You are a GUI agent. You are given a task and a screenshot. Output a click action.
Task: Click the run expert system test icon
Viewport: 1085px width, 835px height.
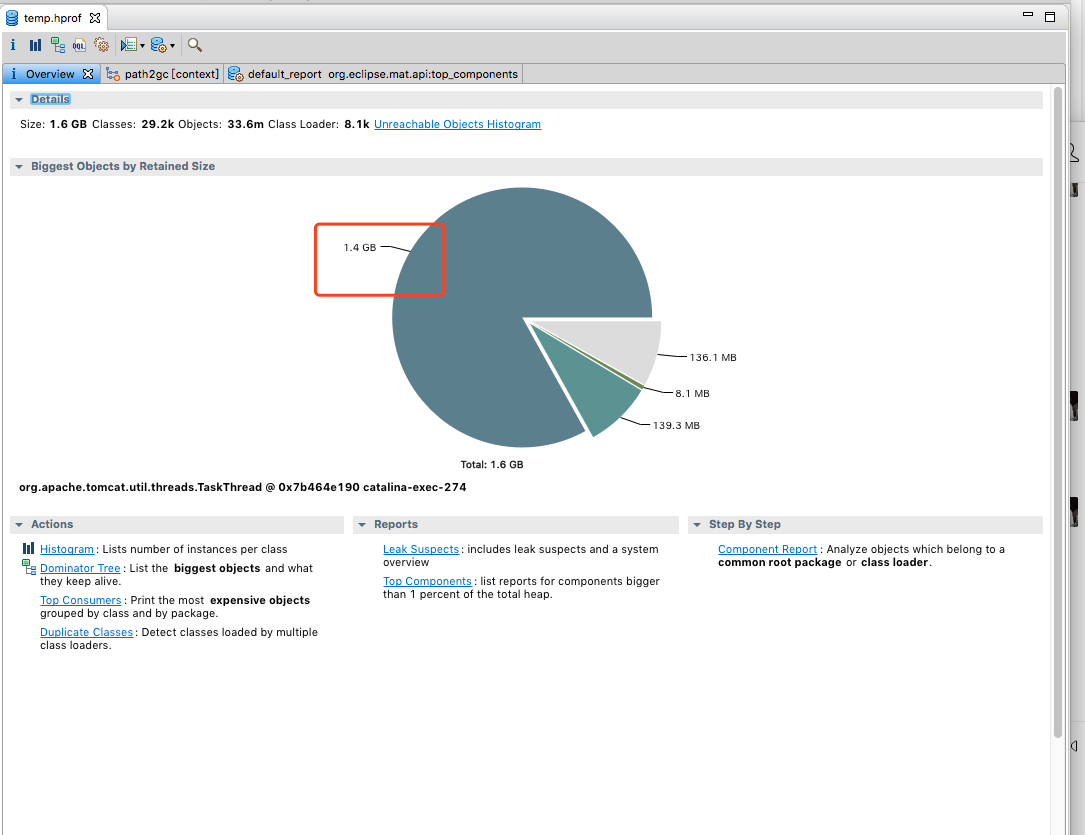pos(158,45)
